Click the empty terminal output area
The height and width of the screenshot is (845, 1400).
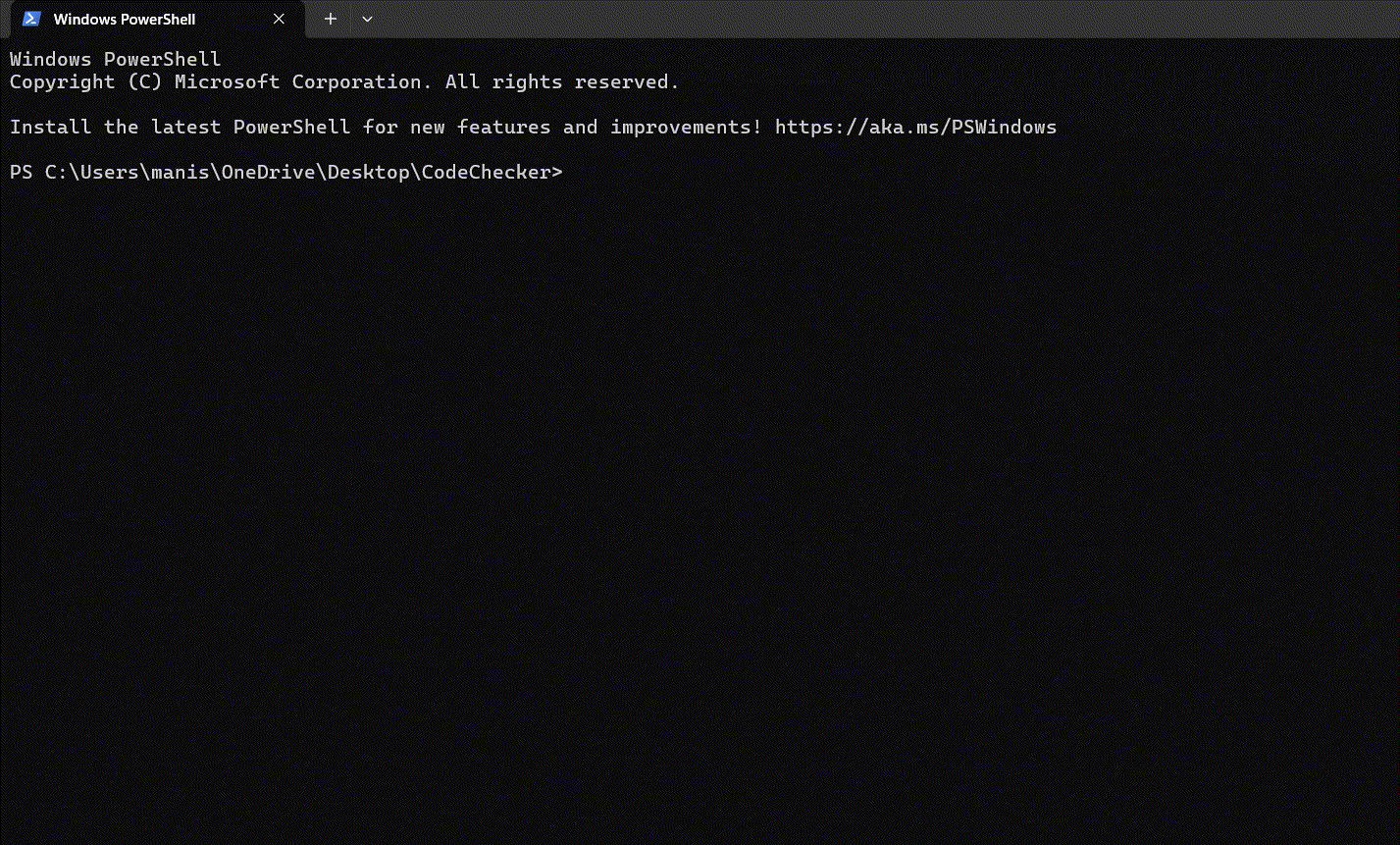click(687, 491)
